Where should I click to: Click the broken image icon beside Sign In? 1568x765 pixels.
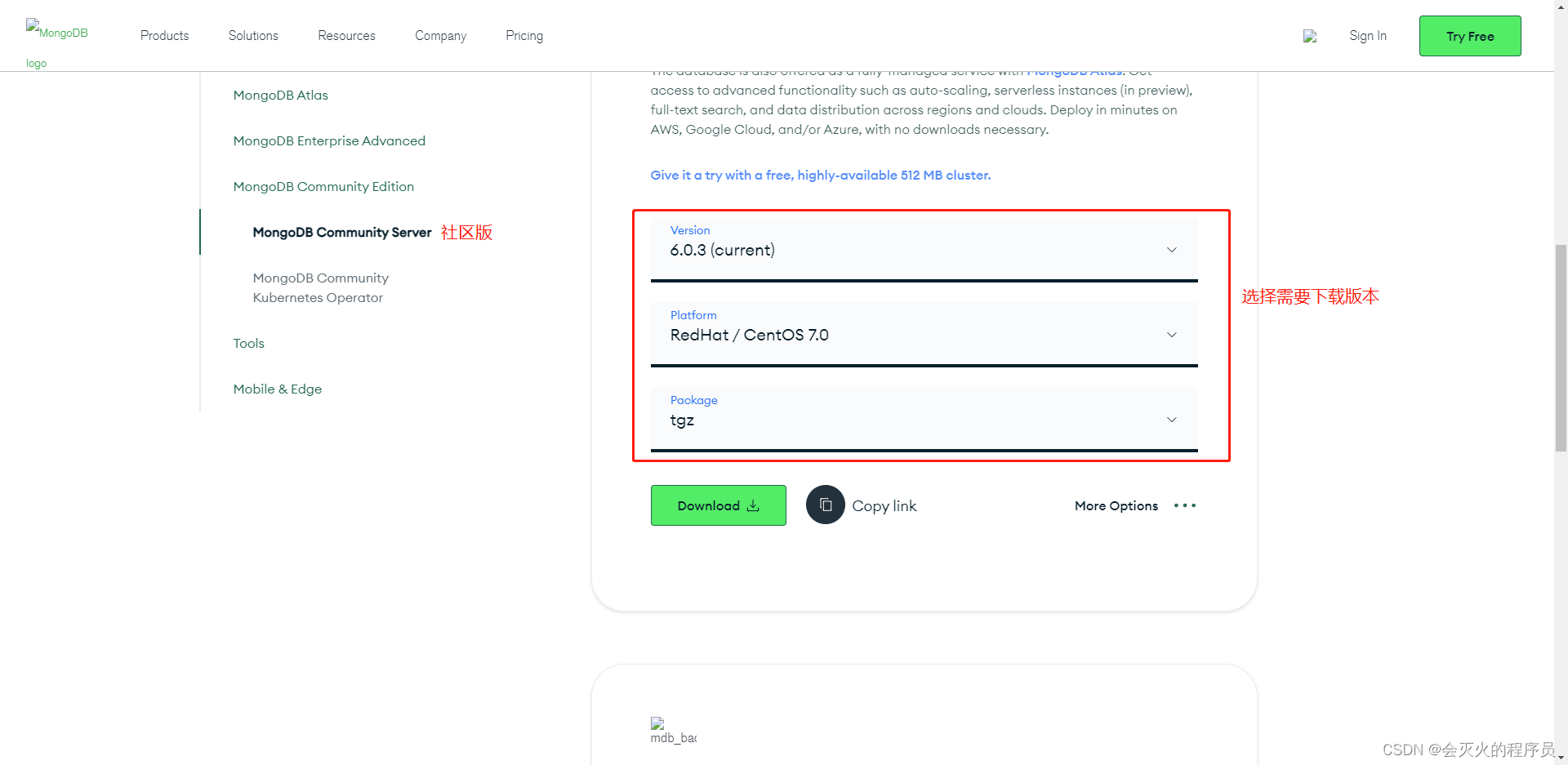pyautogui.click(x=1310, y=36)
